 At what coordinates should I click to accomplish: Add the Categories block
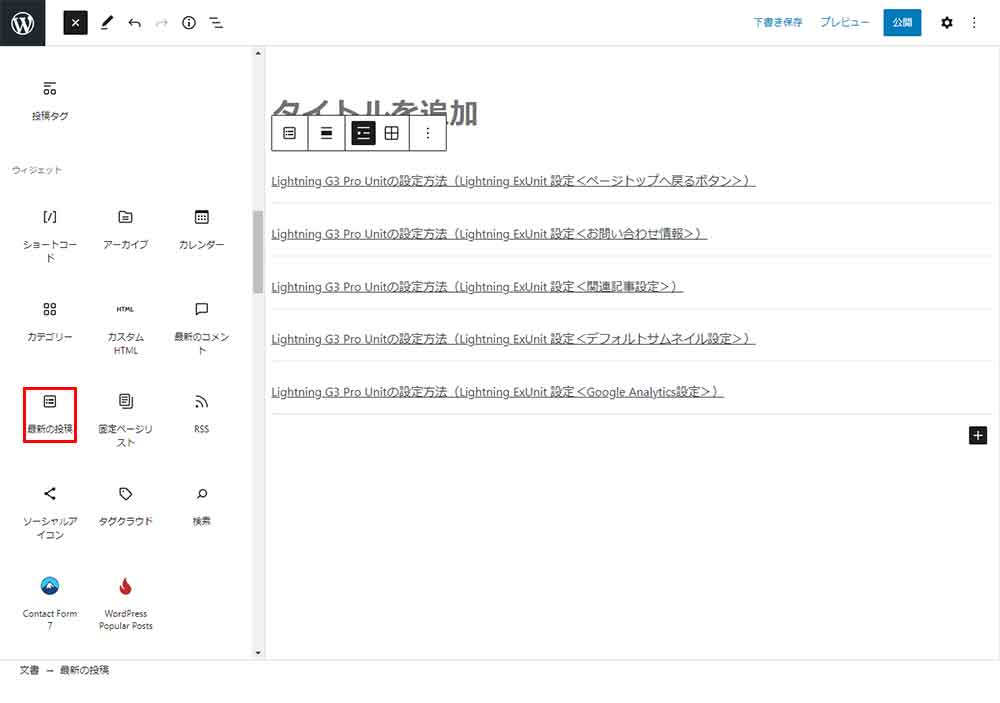50,321
